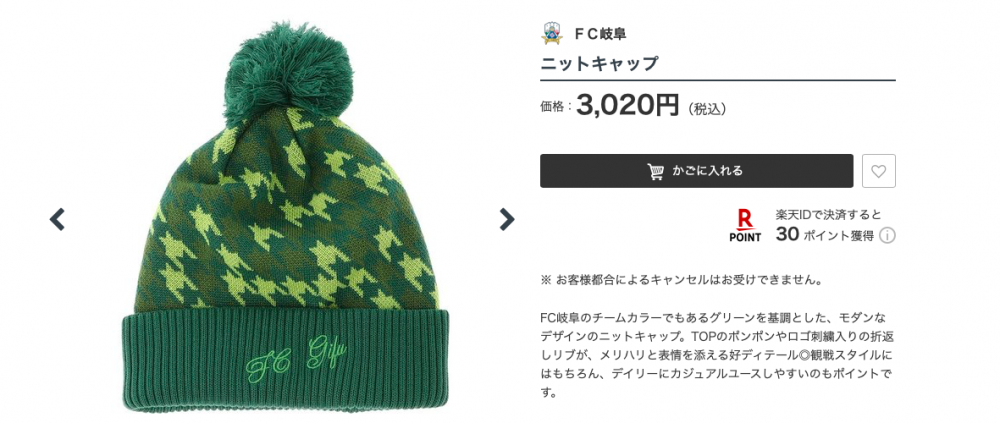Click the cancellation notice starting with ※

click(680, 280)
